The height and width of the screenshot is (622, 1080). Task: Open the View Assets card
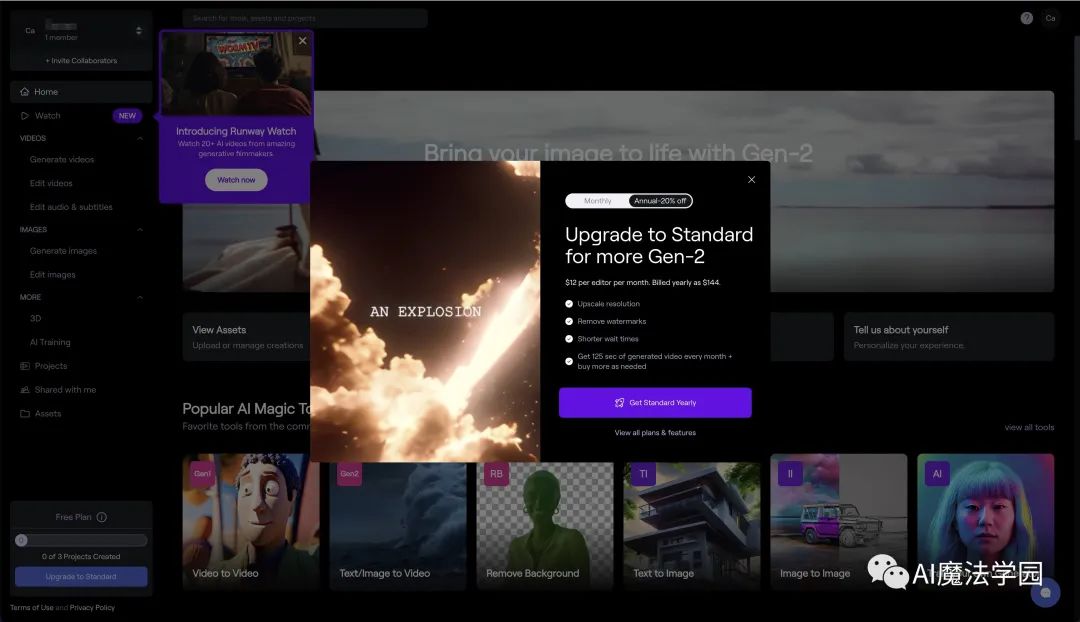(x=247, y=337)
